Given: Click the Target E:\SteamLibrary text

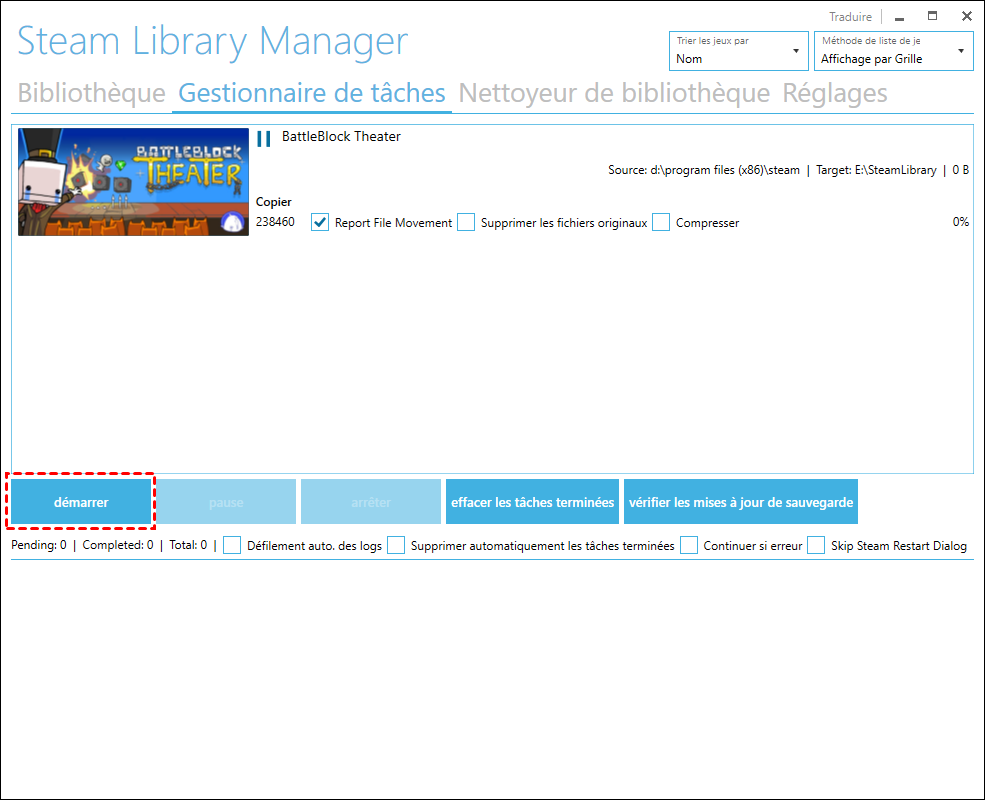Looking at the screenshot, I should pos(876,170).
